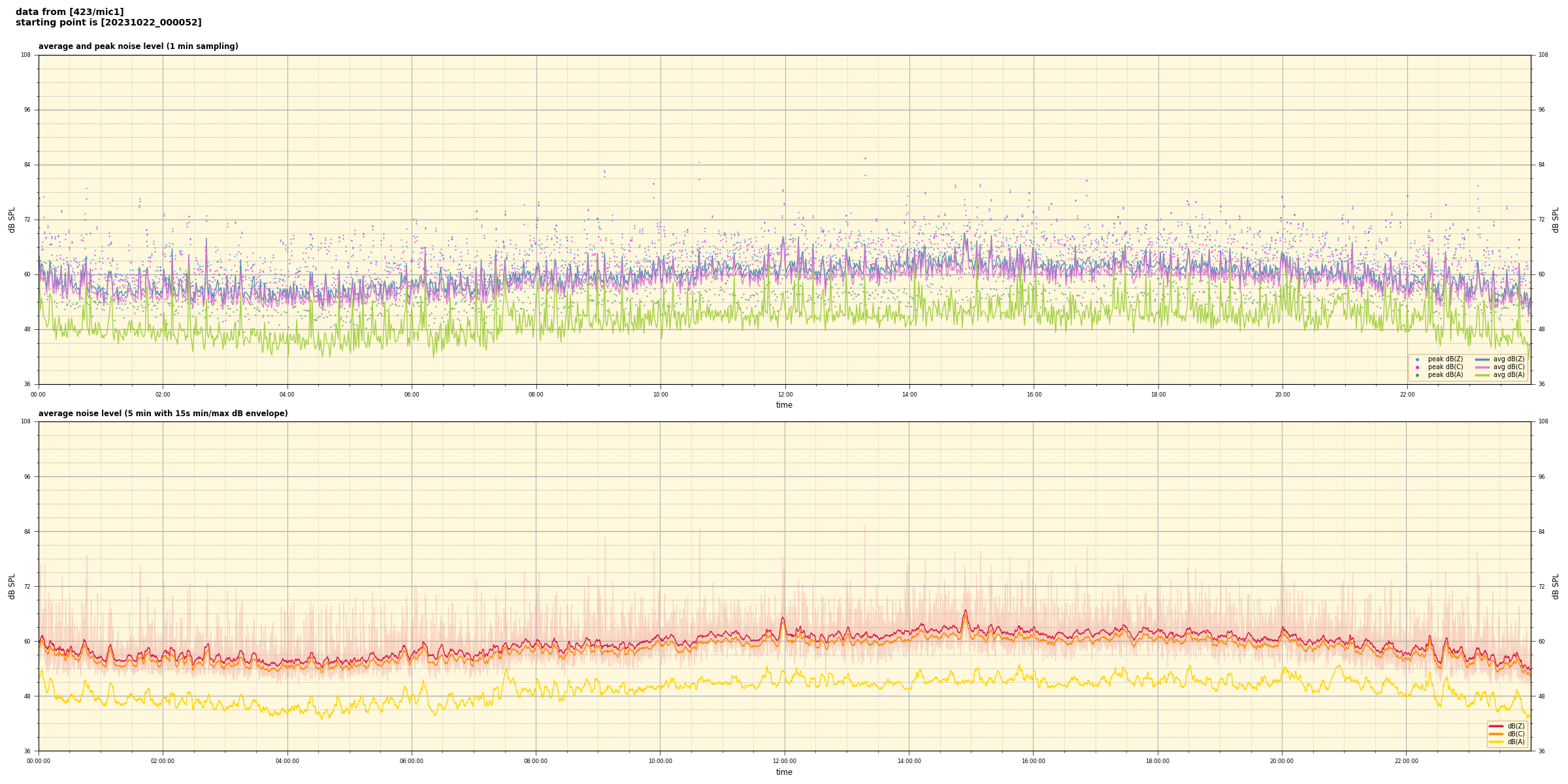The image size is (1568, 784).
Task: Click the avg dB(C) legend entry
Action: click(1508, 367)
